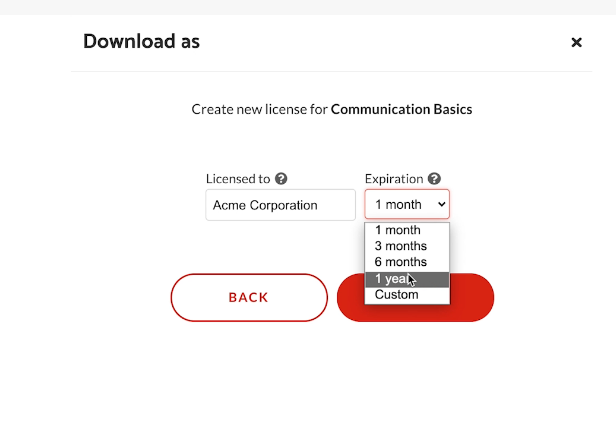Screen dimensions: 616x424
Task: Click the bold Communication Basics course name
Action: (401, 109)
